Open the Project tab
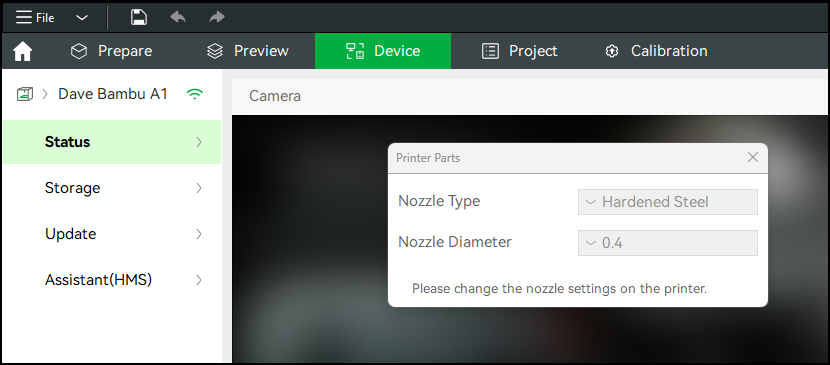The image size is (830, 365). 520,51
